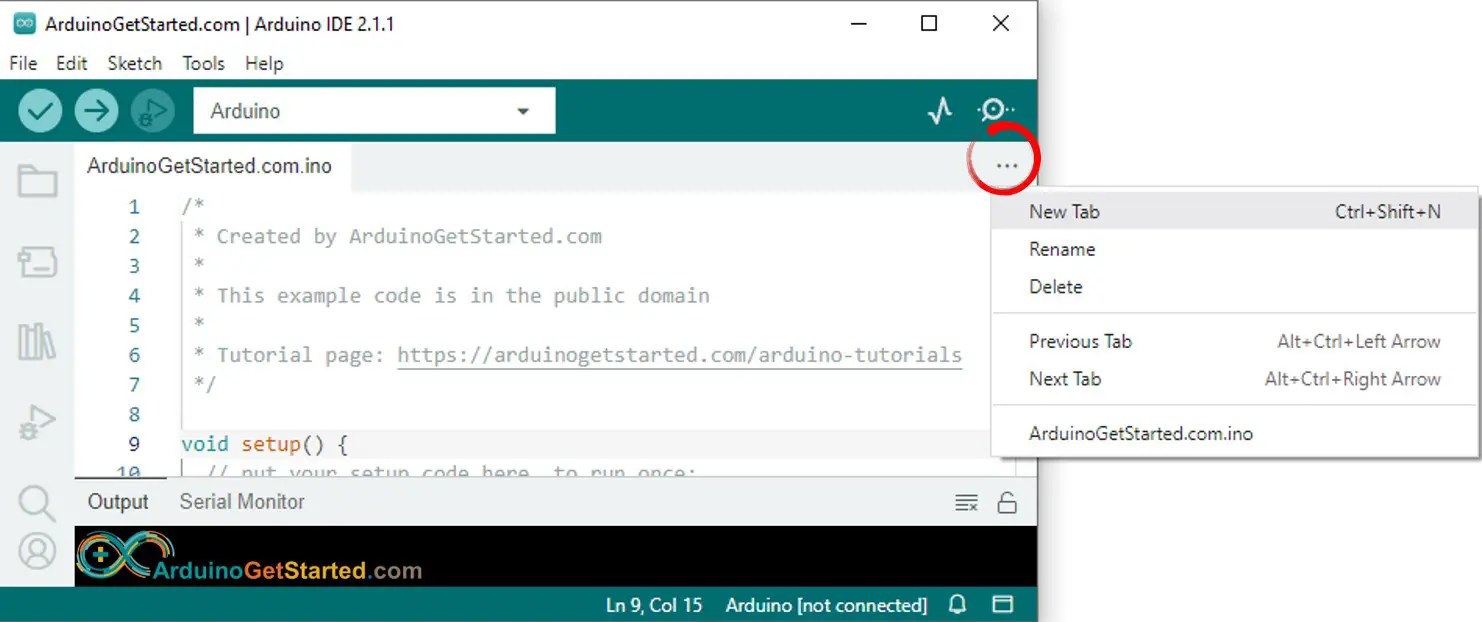Click the Arduino IDE logo in title bar

tap(25, 24)
